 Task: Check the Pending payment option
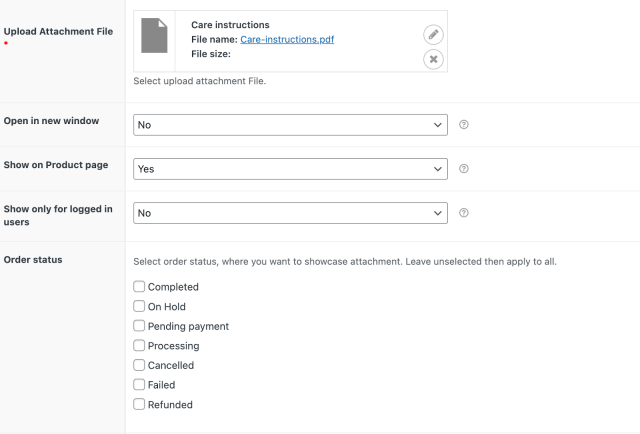(140, 326)
